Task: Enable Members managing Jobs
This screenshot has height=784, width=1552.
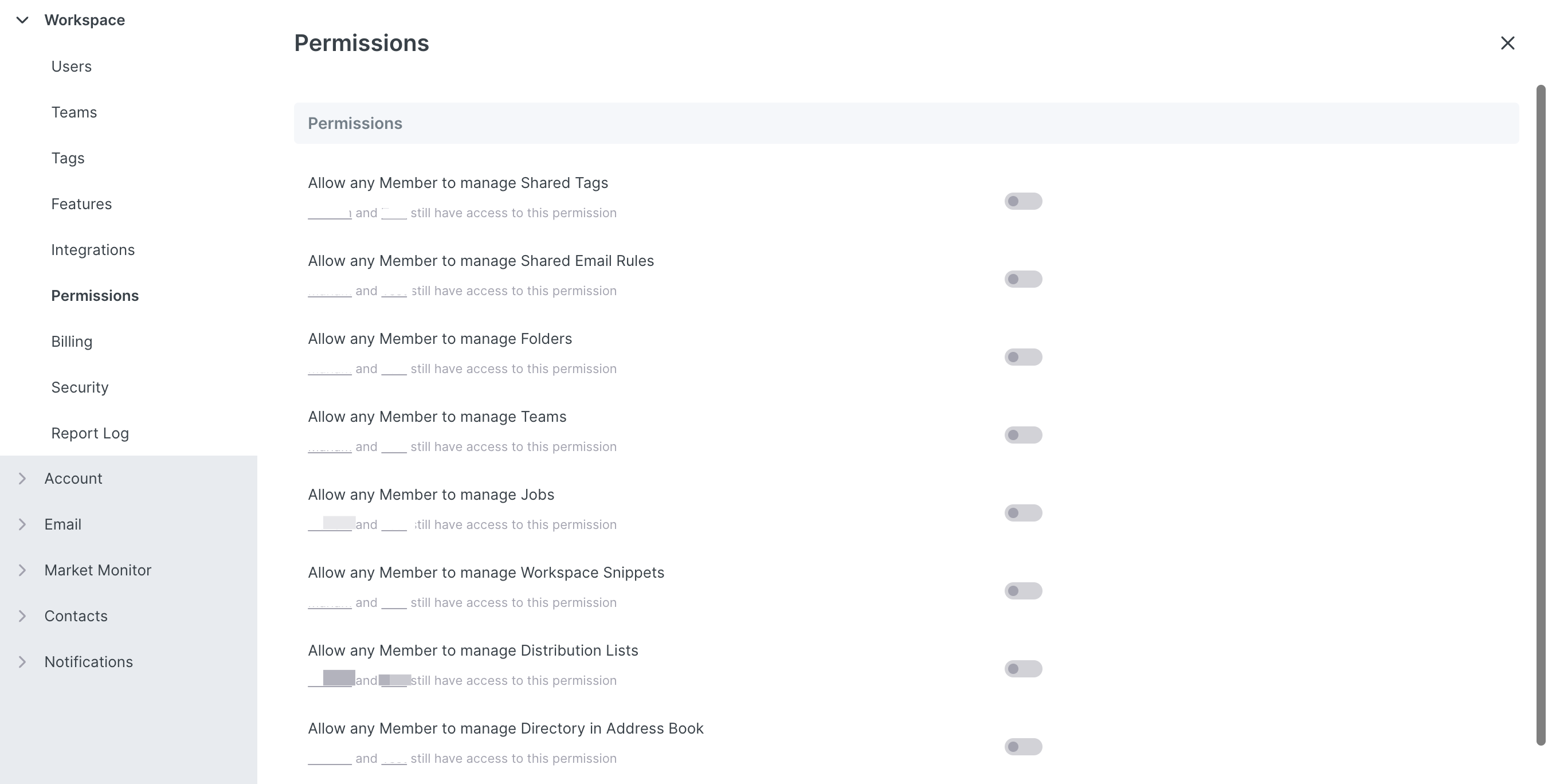Action: [1022, 513]
